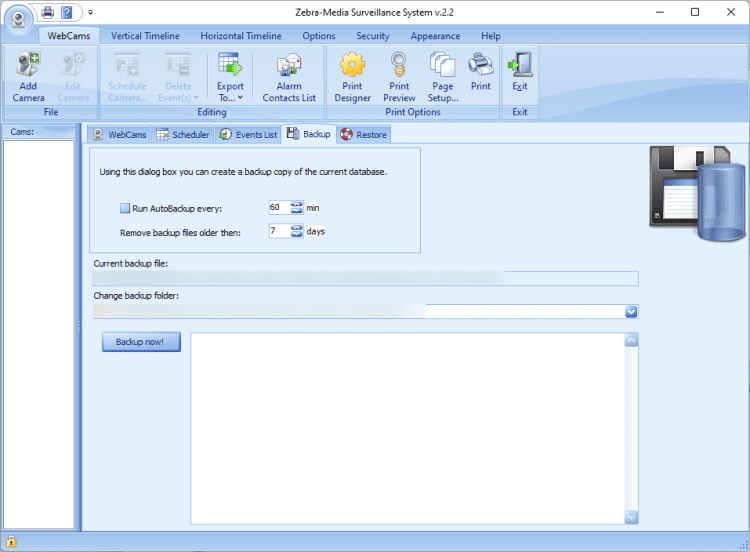Select the Backup page tab
Image resolution: width=750 pixels, height=552 pixels.
(309, 134)
